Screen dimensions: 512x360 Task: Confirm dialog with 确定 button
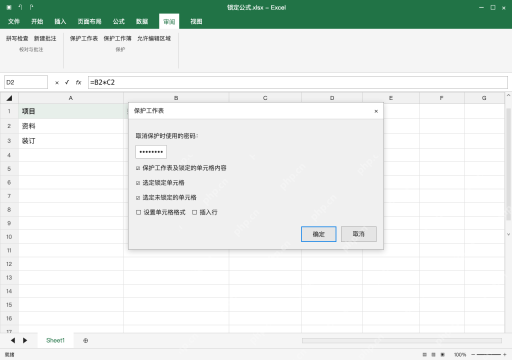319,234
